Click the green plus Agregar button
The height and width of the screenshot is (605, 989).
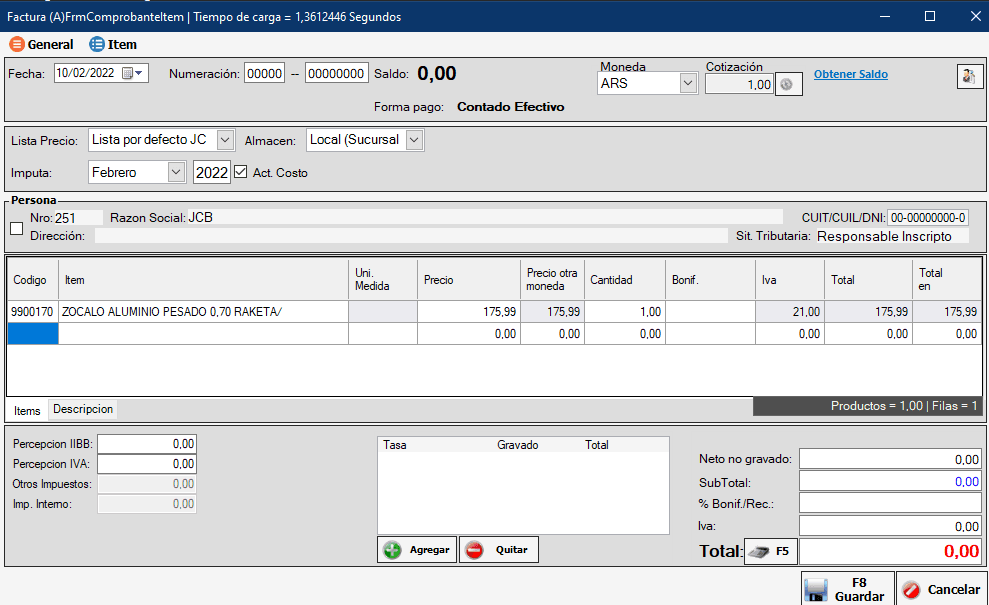coord(417,550)
